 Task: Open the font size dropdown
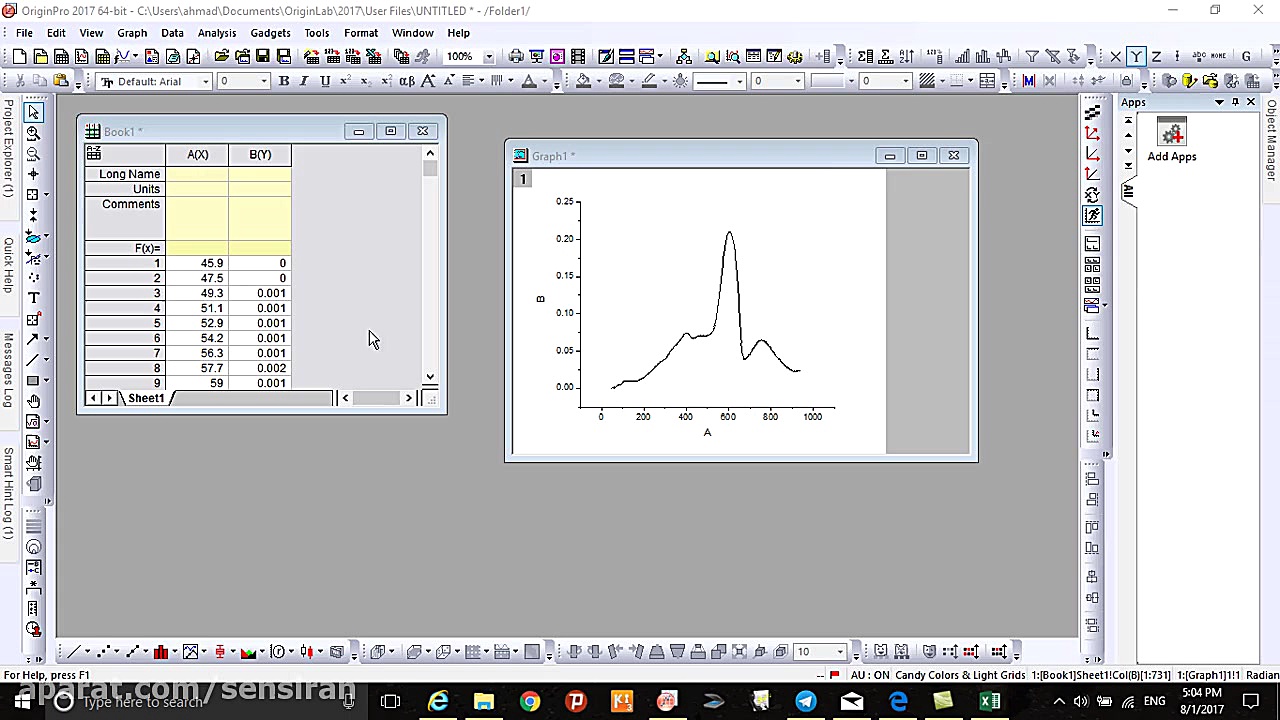[x=264, y=81]
